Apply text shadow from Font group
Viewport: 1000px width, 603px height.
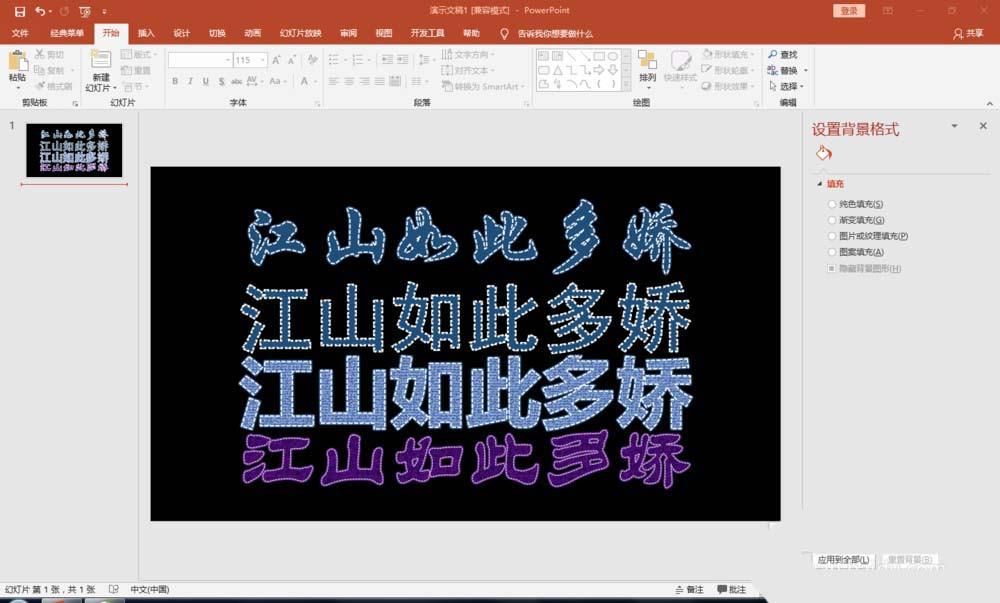[221, 80]
